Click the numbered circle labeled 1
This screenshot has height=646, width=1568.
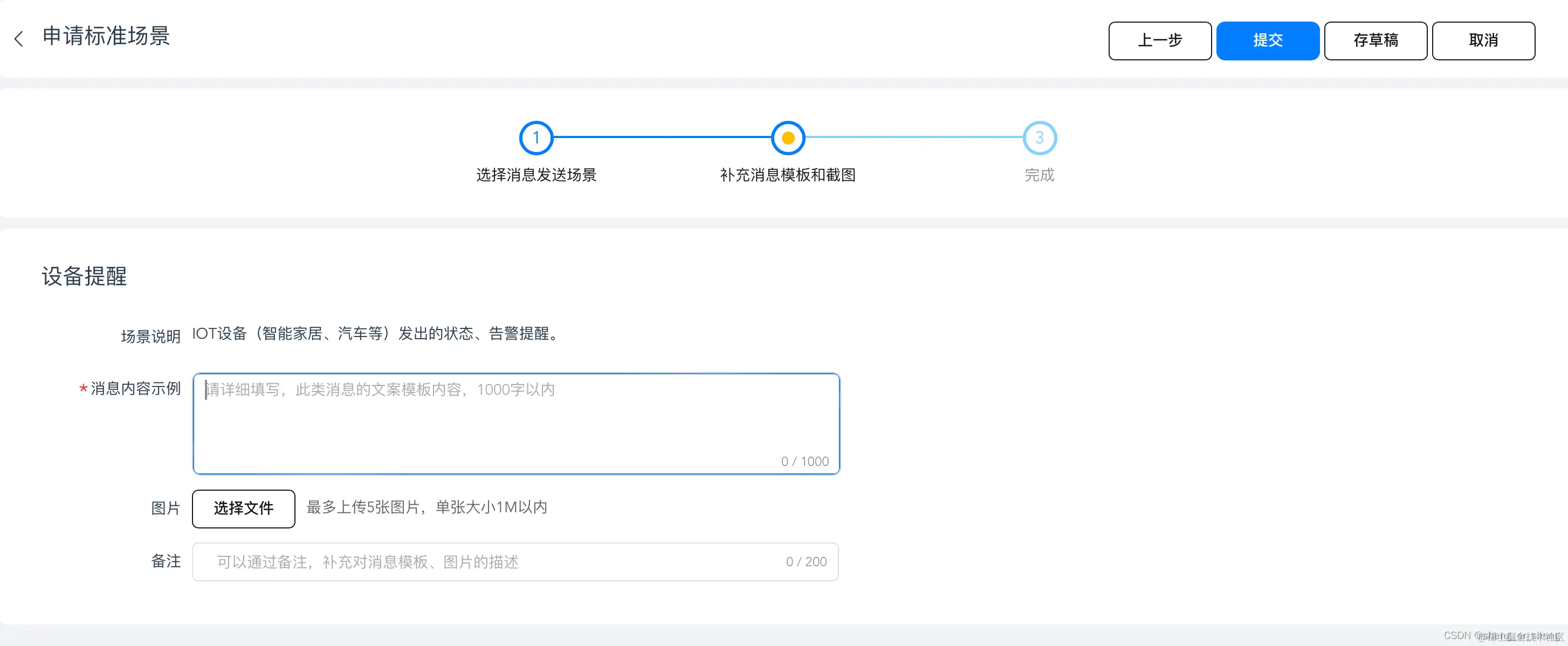coord(535,137)
